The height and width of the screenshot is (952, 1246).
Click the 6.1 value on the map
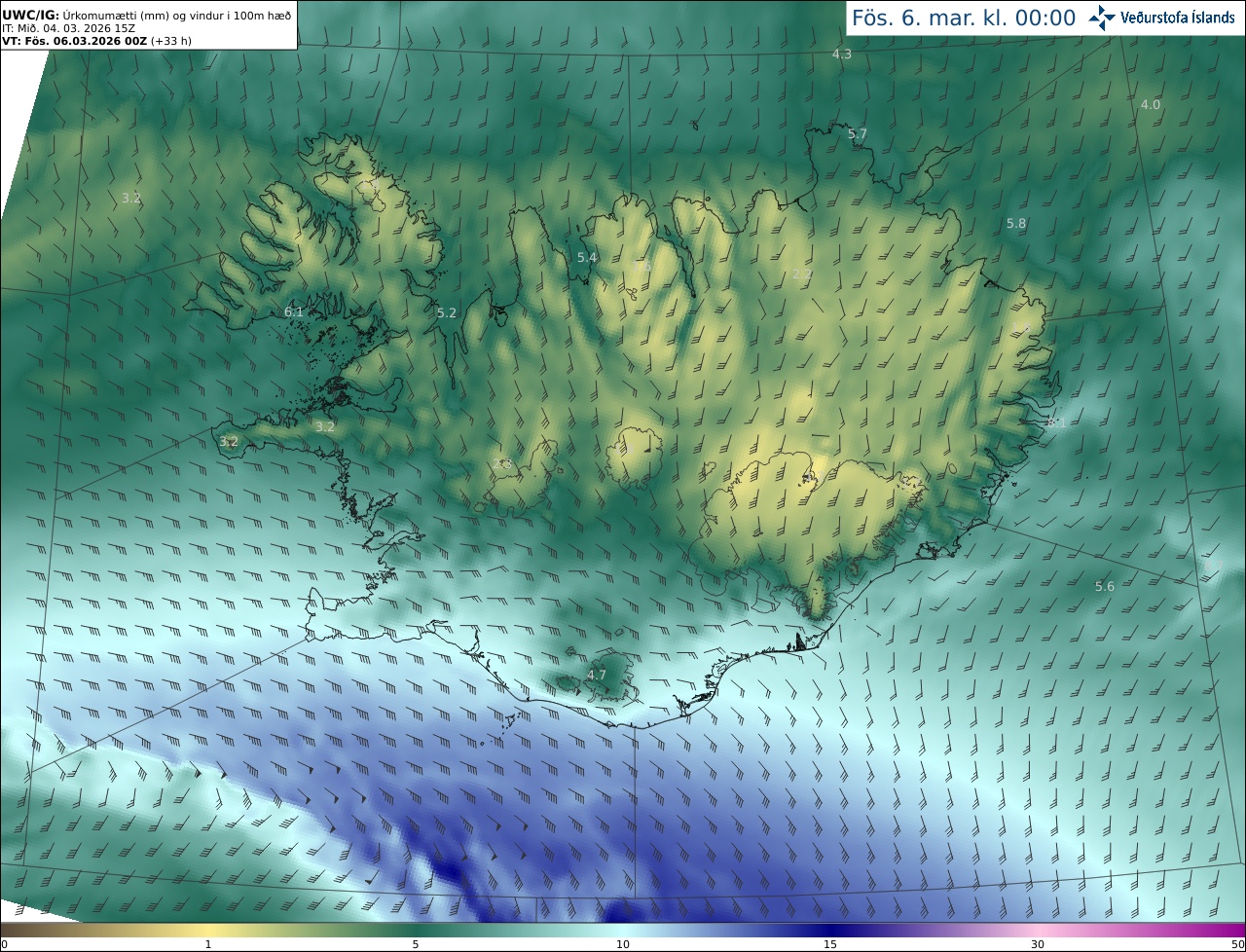tap(294, 312)
